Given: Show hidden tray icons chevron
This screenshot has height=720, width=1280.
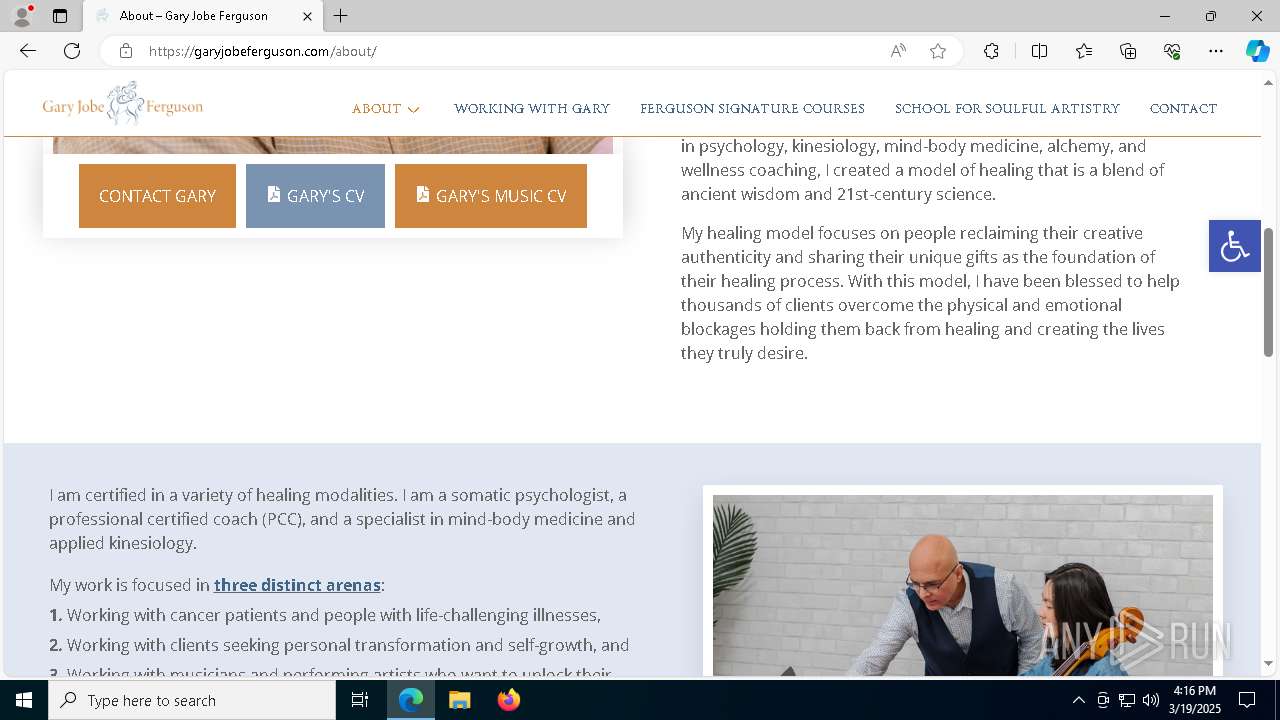Looking at the screenshot, I should click(1078, 700).
